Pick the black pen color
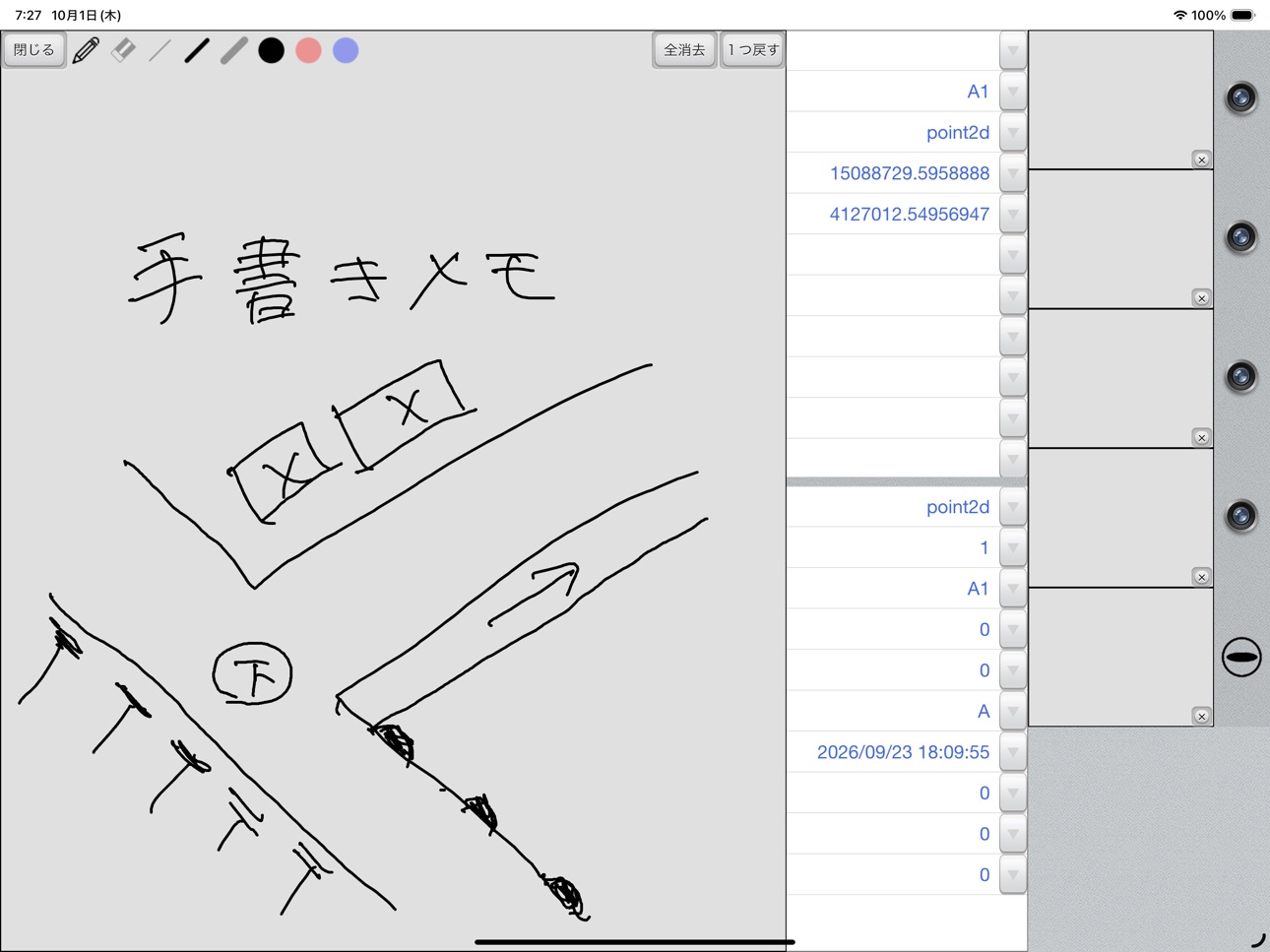1270x952 pixels. pos(271,50)
